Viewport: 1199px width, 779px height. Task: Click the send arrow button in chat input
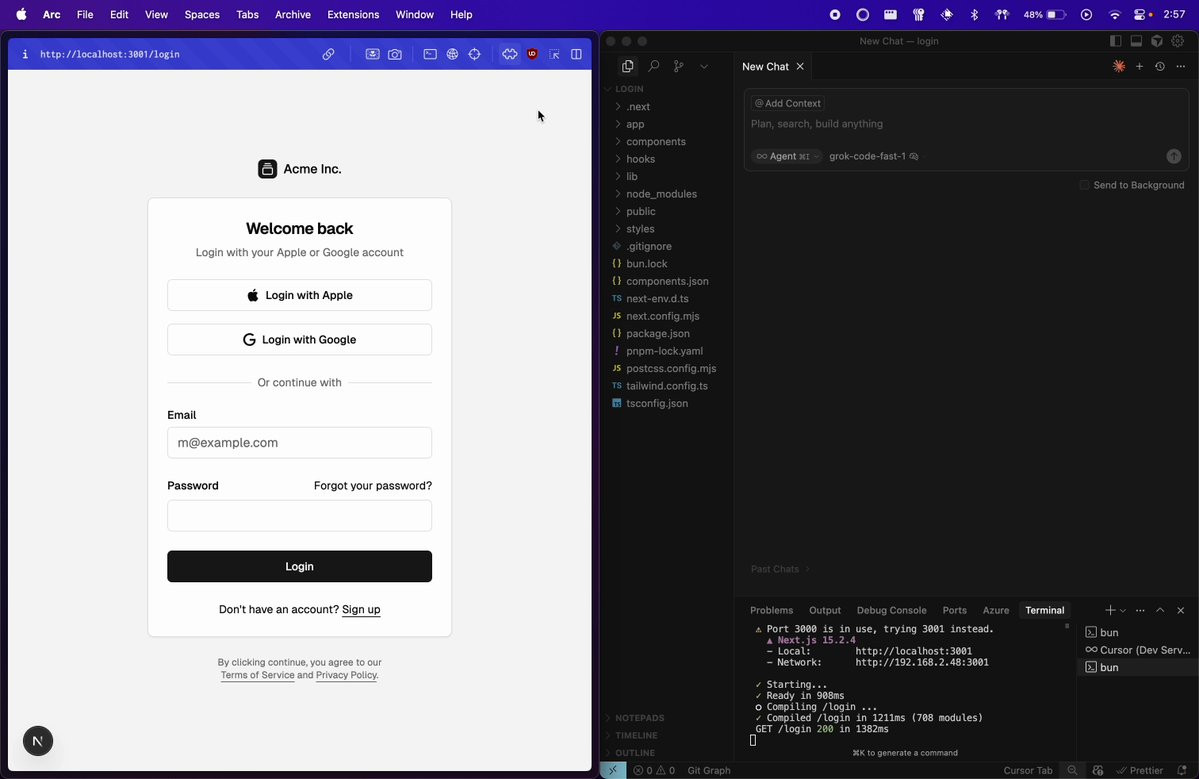tap(1174, 156)
